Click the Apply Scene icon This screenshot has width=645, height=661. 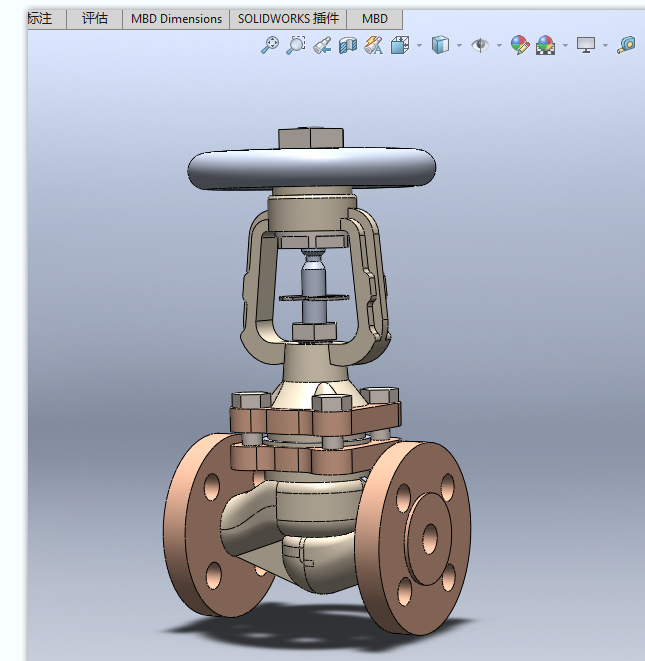pyautogui.click(x=545, y=45)
